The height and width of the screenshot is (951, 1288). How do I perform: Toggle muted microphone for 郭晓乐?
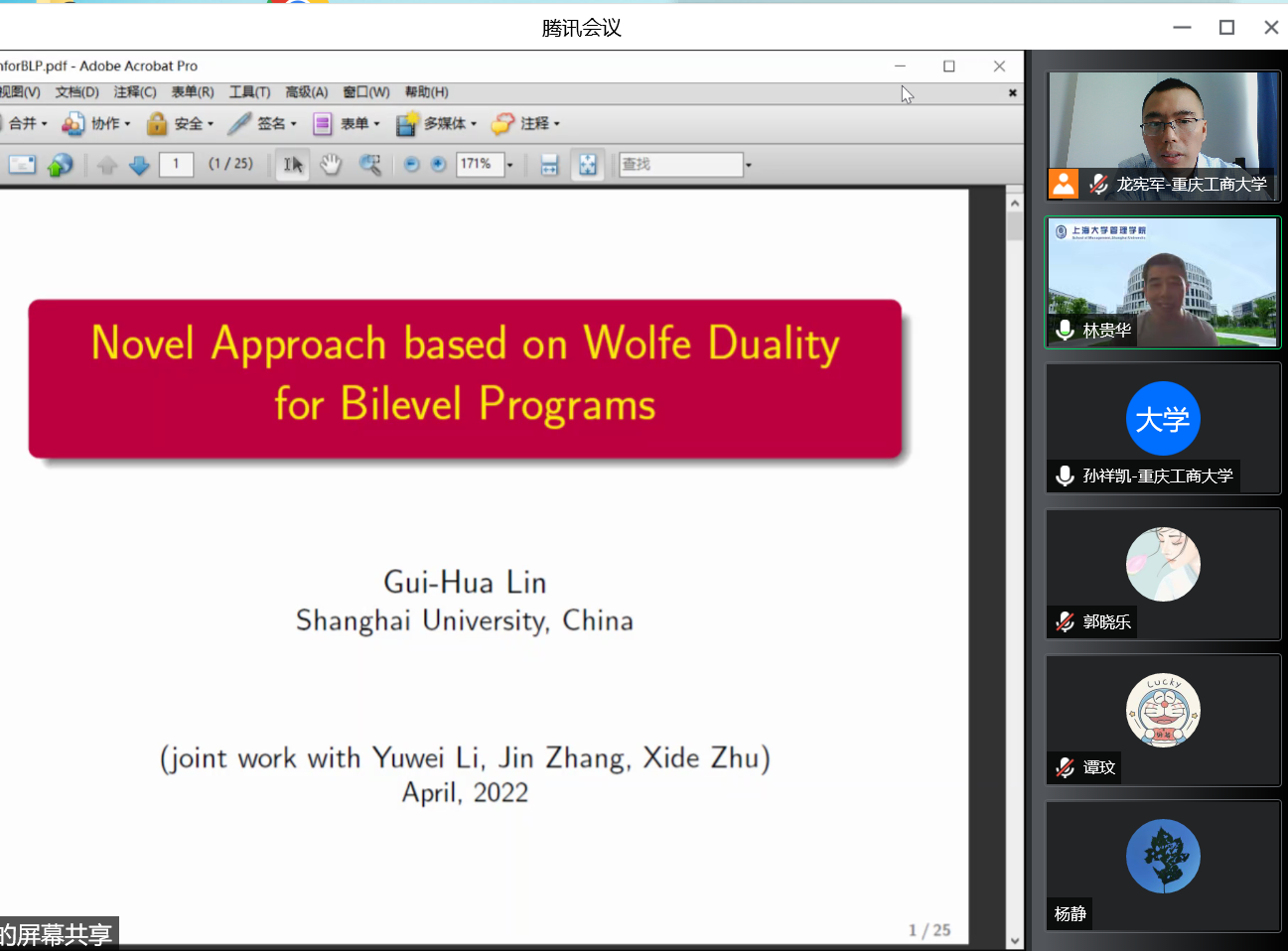click(1065, 622)
